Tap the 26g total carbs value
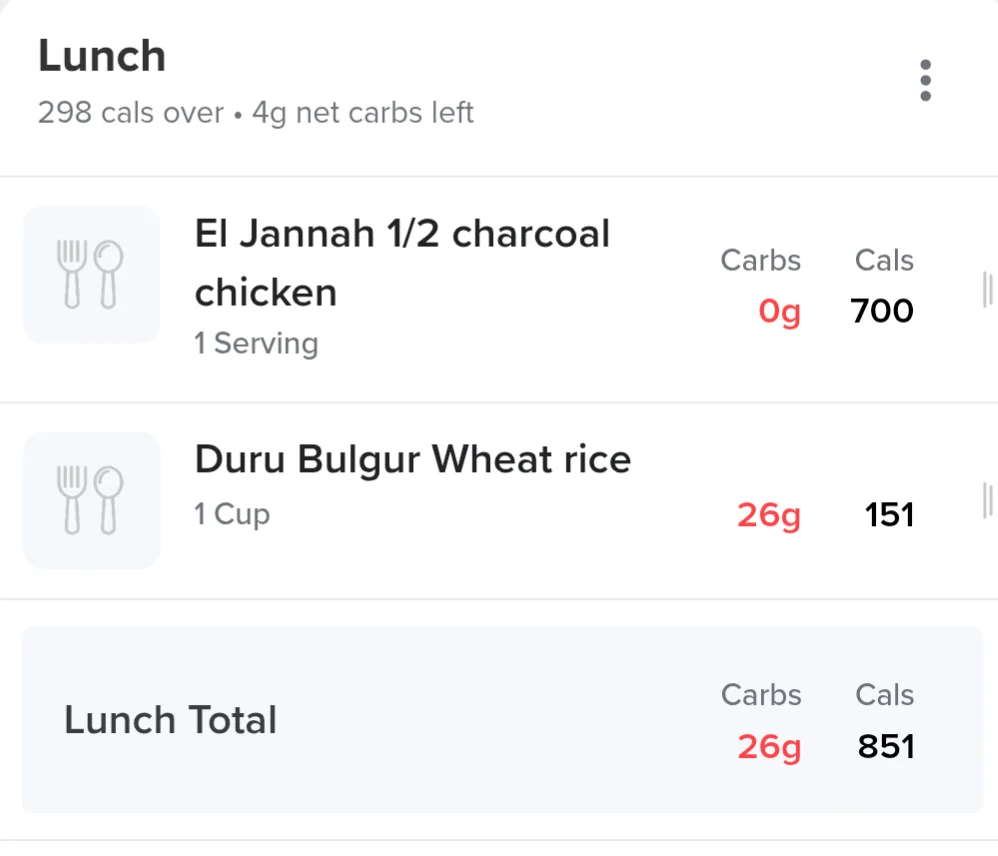The width and height of the screenshot is (998, 856). [x=769, y=747]
